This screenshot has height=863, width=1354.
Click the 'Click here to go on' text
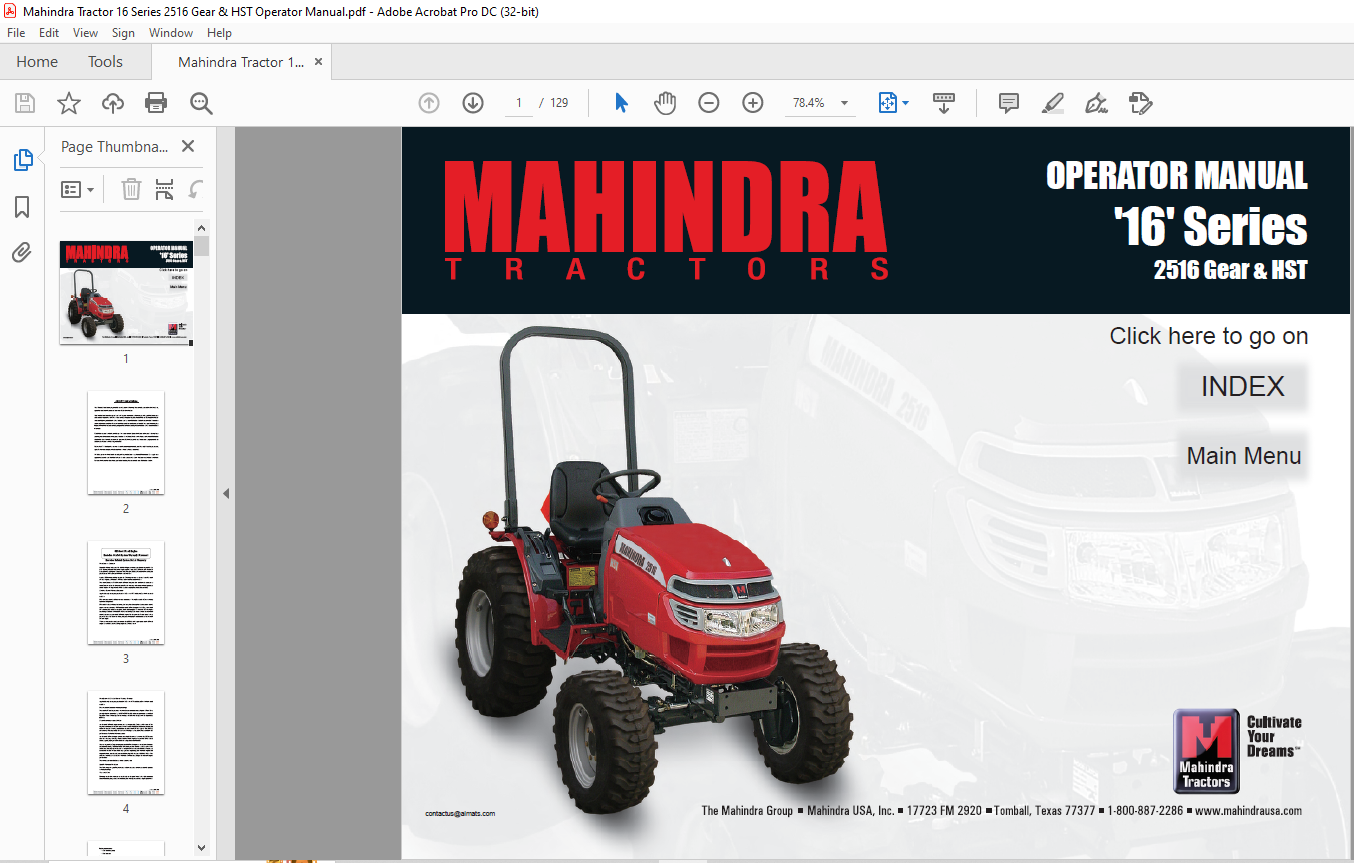(x=1209, y=336)
